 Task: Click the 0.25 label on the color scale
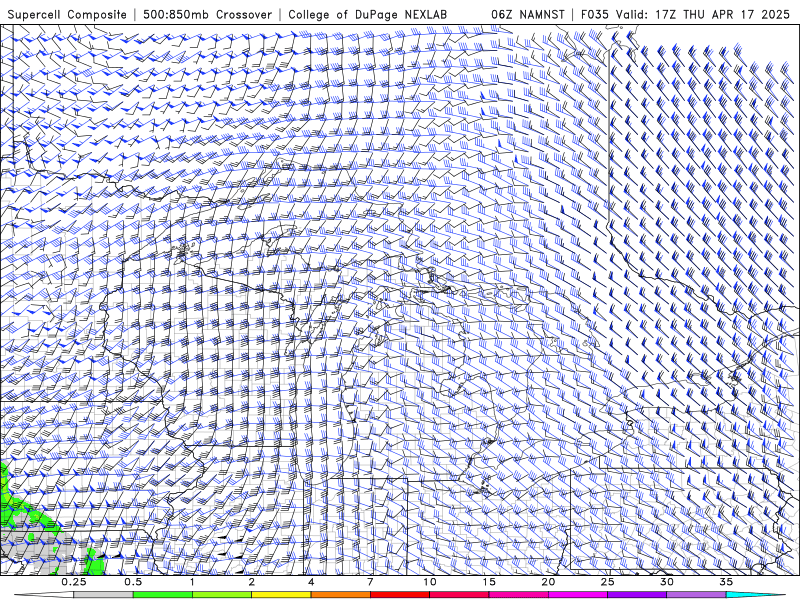coord(74,582)
